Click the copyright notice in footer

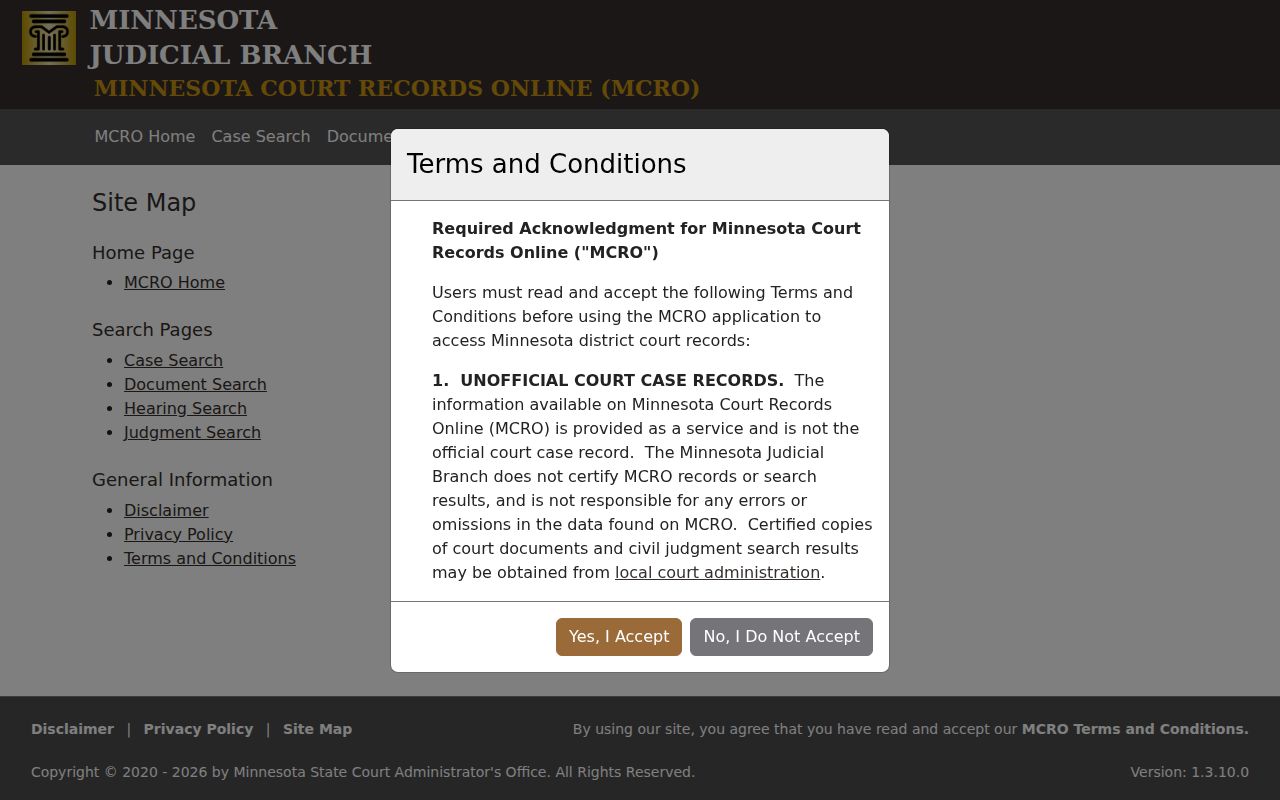363,772
